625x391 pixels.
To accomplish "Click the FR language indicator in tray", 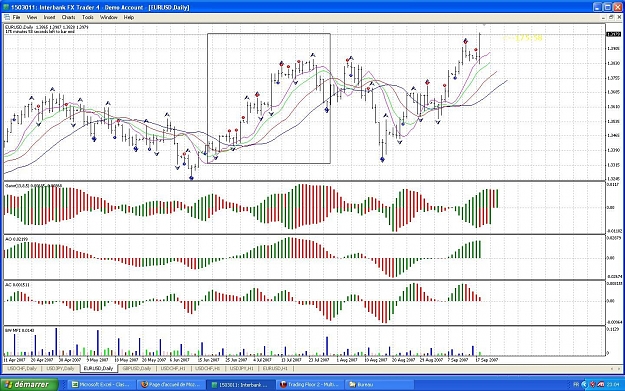I will point(576,385).
